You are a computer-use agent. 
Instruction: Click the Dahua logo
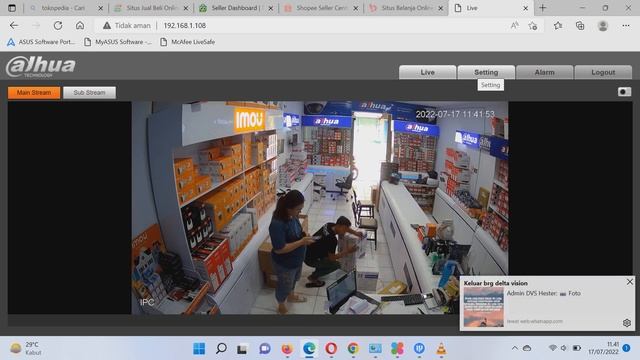41,67
